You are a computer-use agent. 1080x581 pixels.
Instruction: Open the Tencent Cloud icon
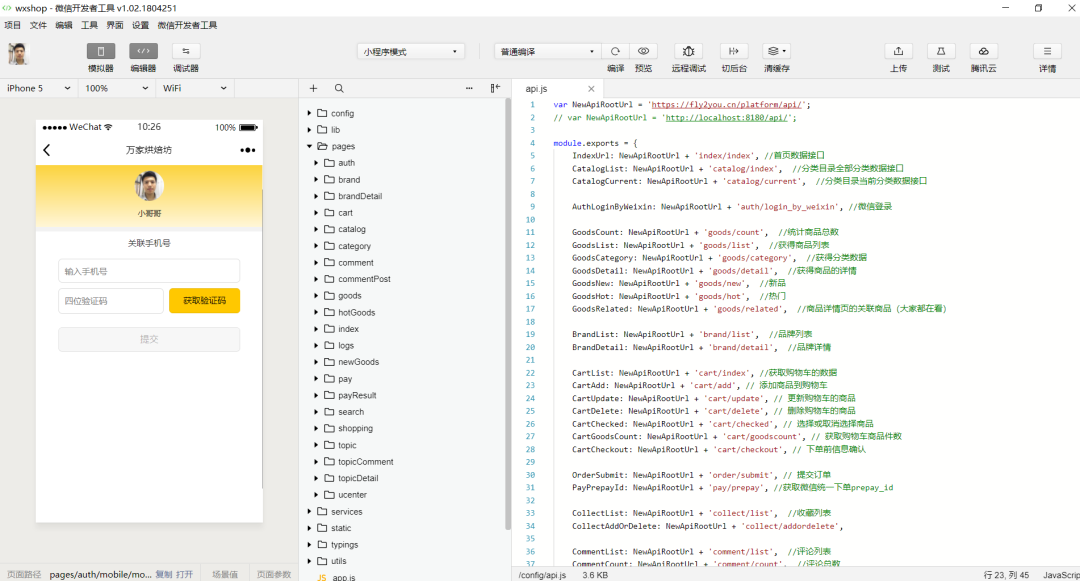pos(983,51)
